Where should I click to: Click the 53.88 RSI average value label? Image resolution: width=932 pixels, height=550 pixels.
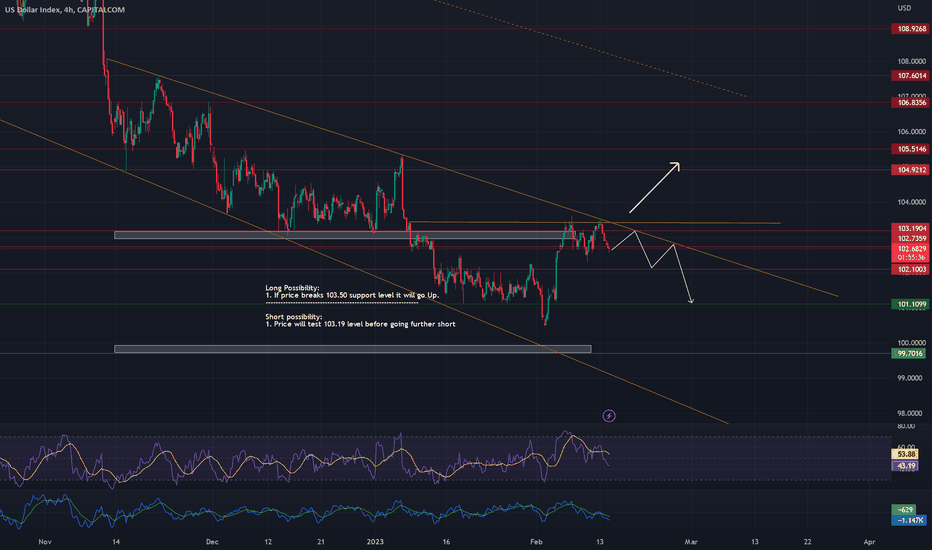coord(905,454)
